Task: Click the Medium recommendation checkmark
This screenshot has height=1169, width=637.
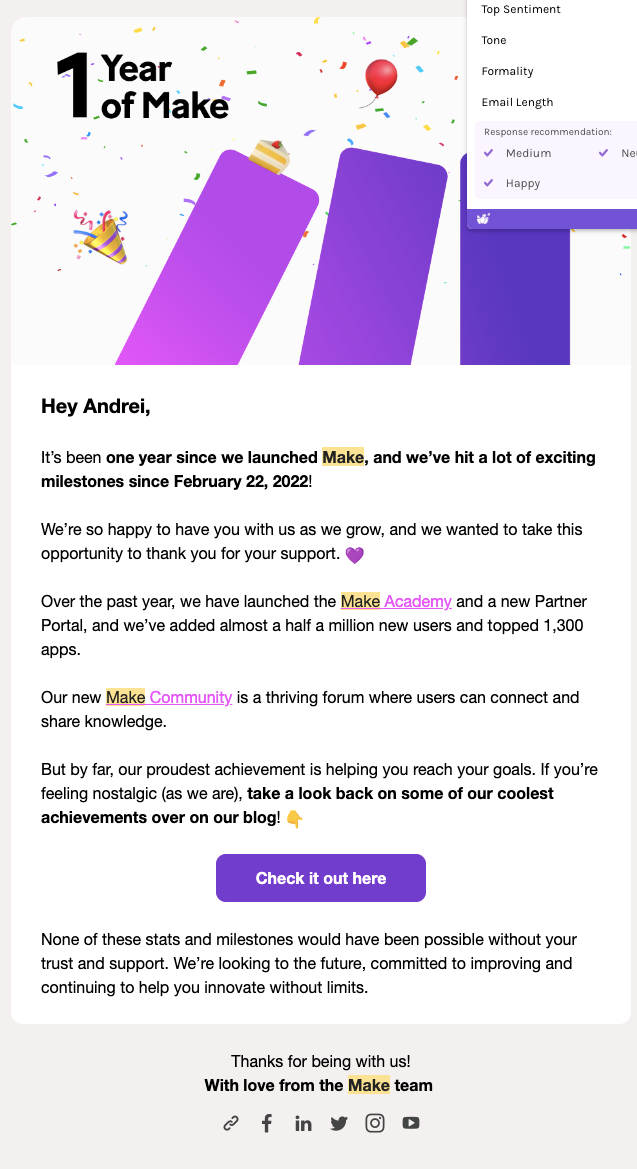Action: [489, 153]
